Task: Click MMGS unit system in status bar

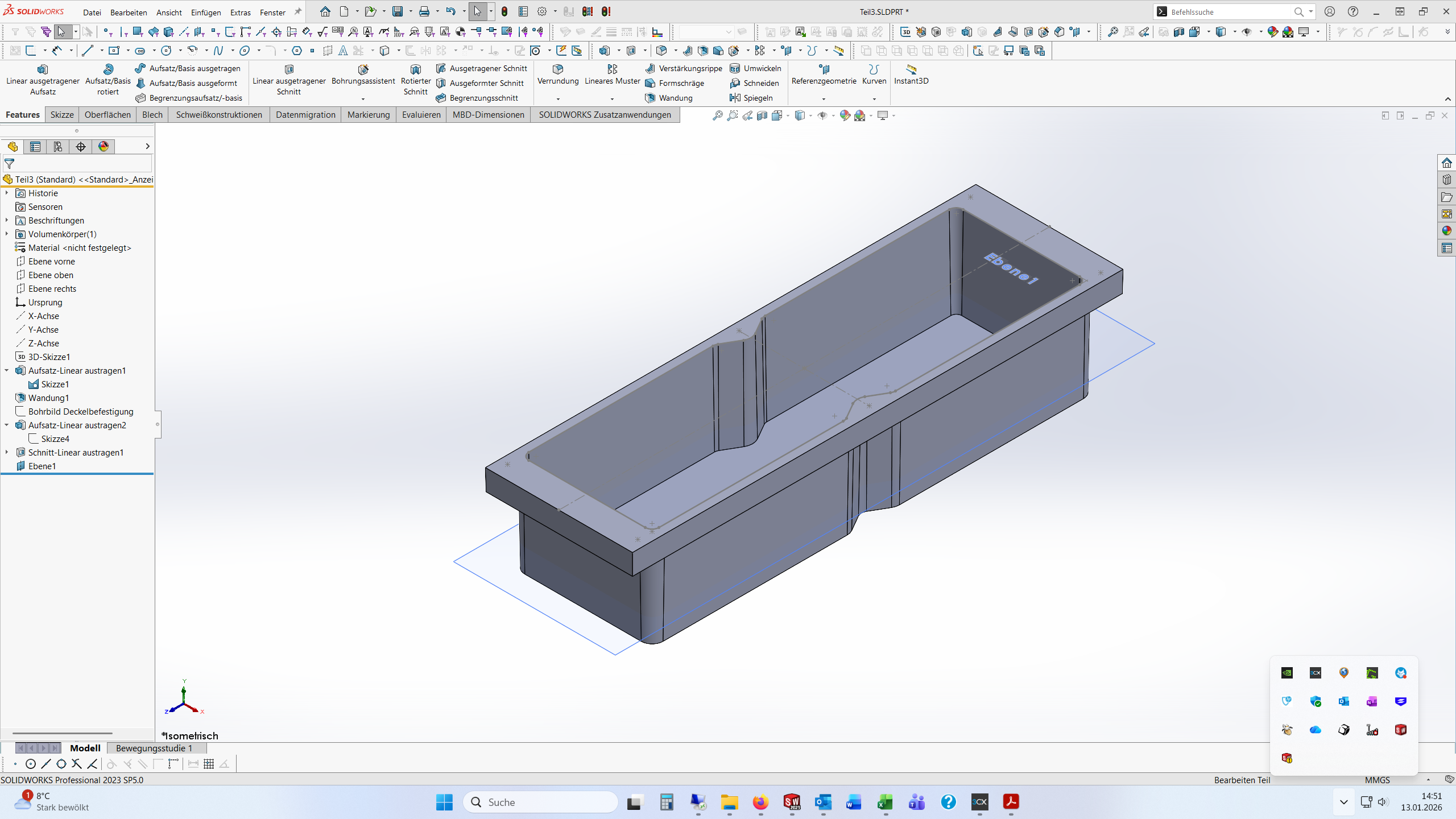Action: [1377, 780]
